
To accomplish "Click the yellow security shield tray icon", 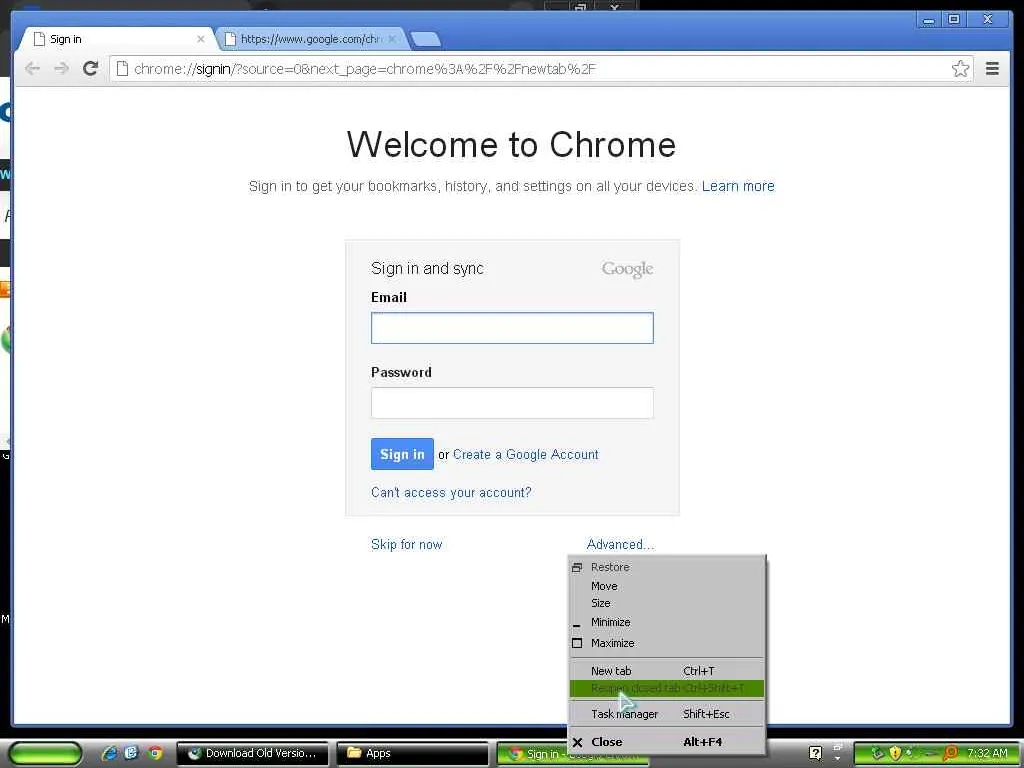I will 895,753.
